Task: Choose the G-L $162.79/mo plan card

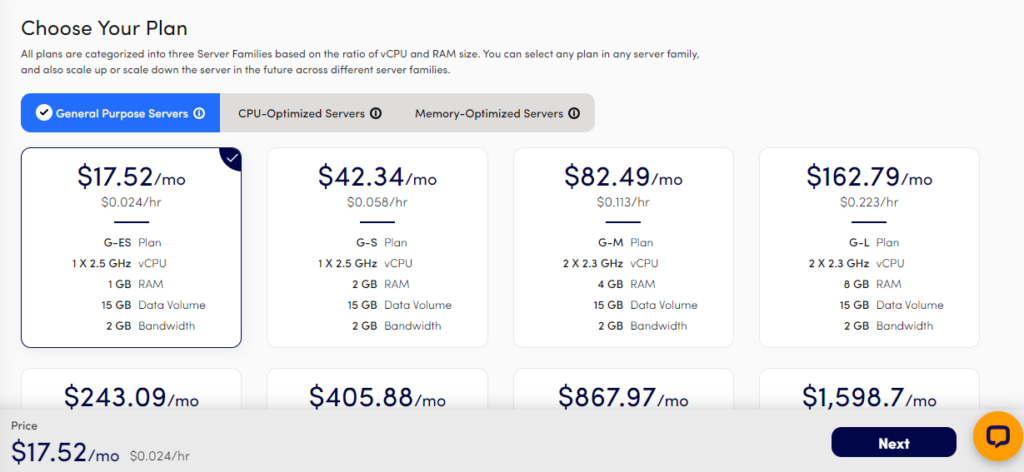Action: (x=869, y=247)
